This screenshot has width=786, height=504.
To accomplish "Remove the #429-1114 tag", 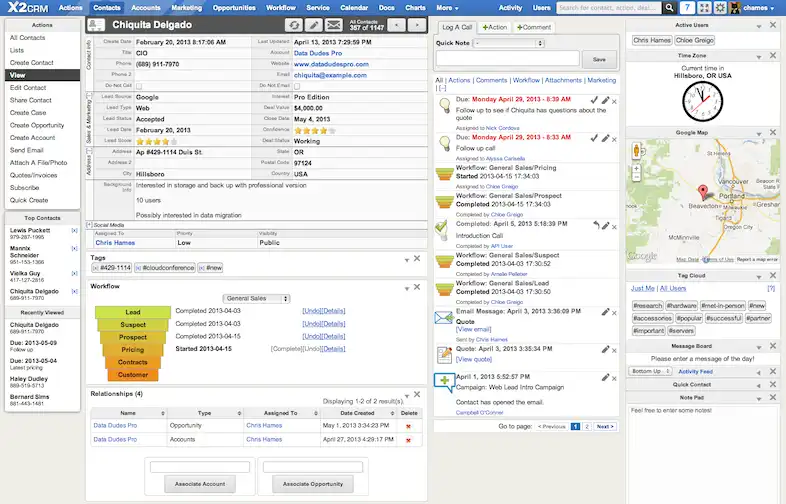I will (x=95, y=268).
